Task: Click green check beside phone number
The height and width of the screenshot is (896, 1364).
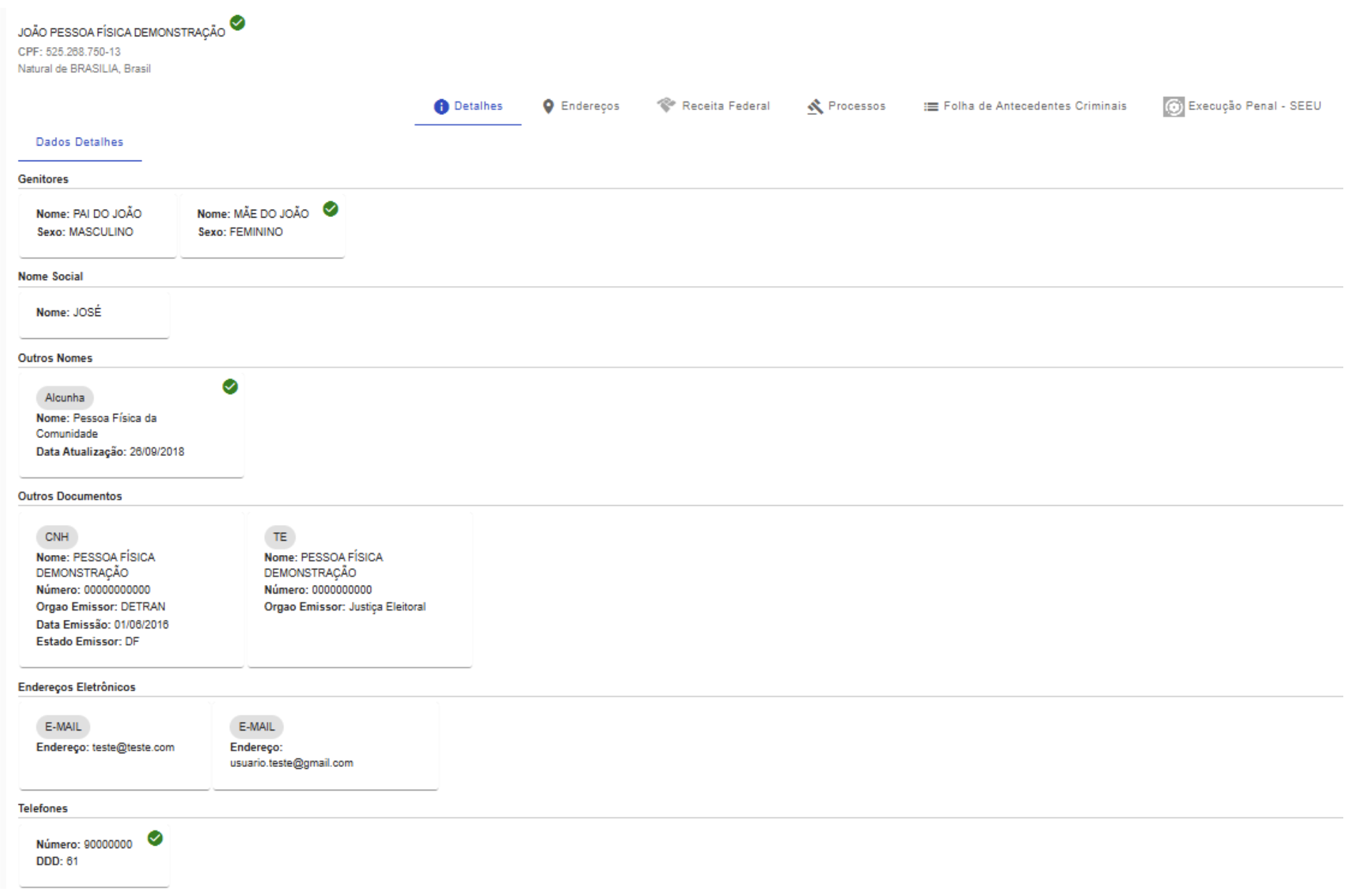Action: (x=155, y=838)
